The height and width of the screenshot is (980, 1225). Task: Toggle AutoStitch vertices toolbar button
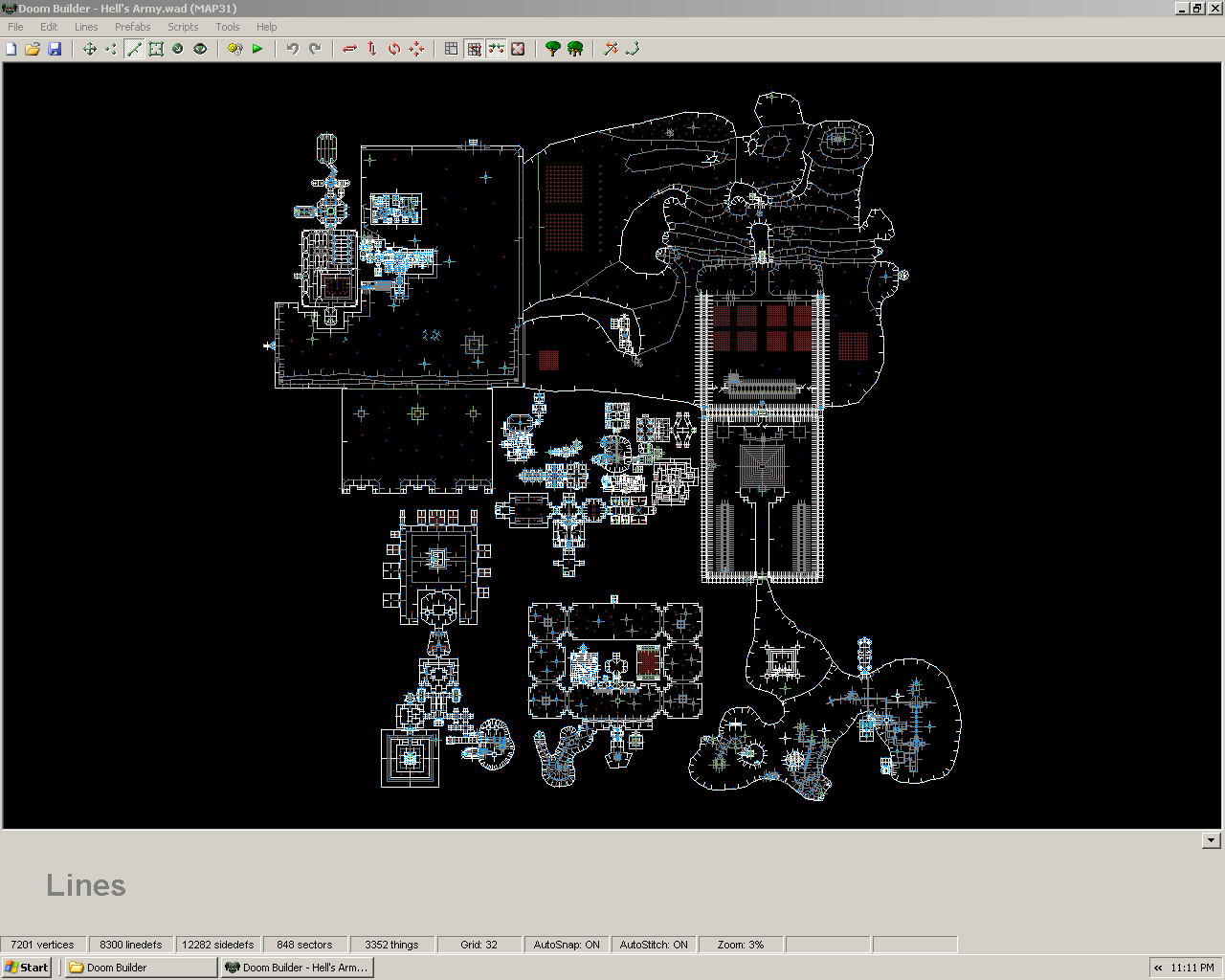[x=496, y=49]
